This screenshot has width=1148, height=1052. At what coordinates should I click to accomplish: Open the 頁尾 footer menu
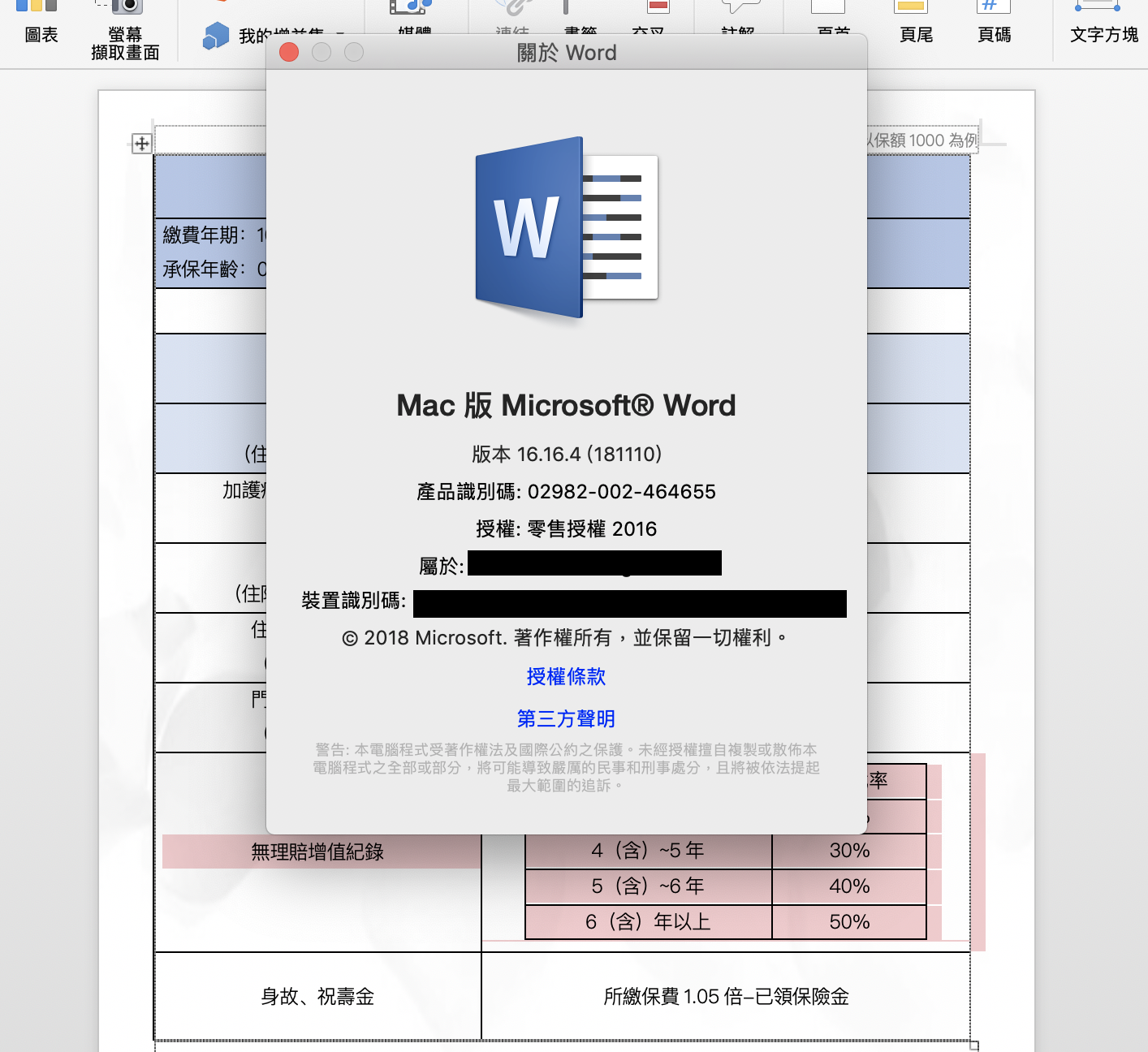point(916,24)
